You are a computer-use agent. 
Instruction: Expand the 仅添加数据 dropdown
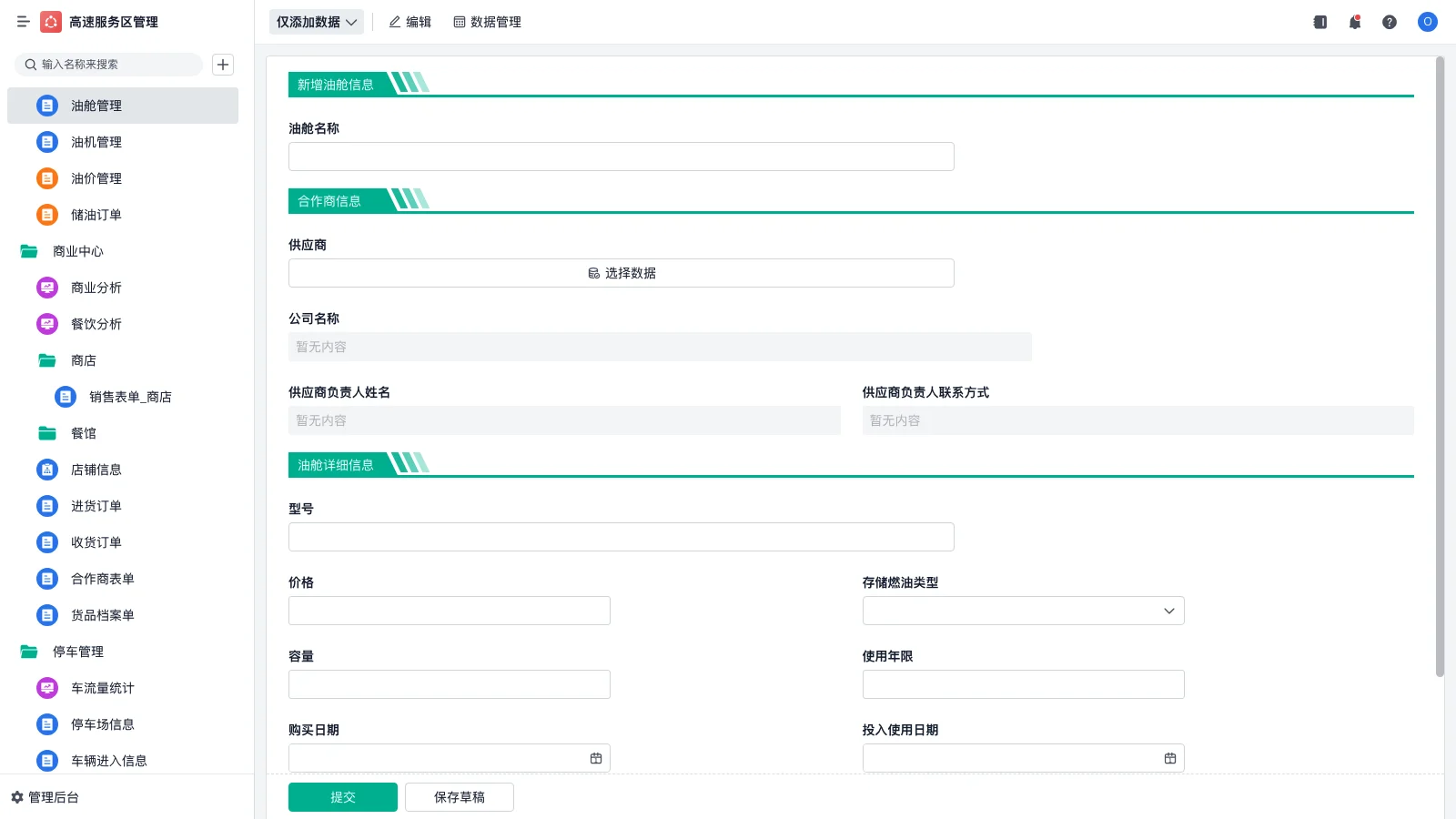tap(317, 22)
